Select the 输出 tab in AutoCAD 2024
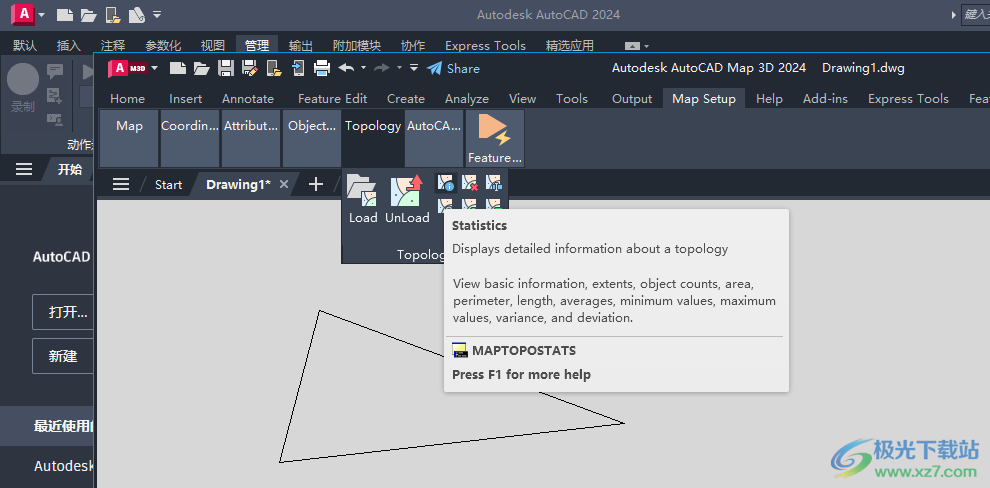Viewport: 990px width, 488px height. [x=301, y=45]
